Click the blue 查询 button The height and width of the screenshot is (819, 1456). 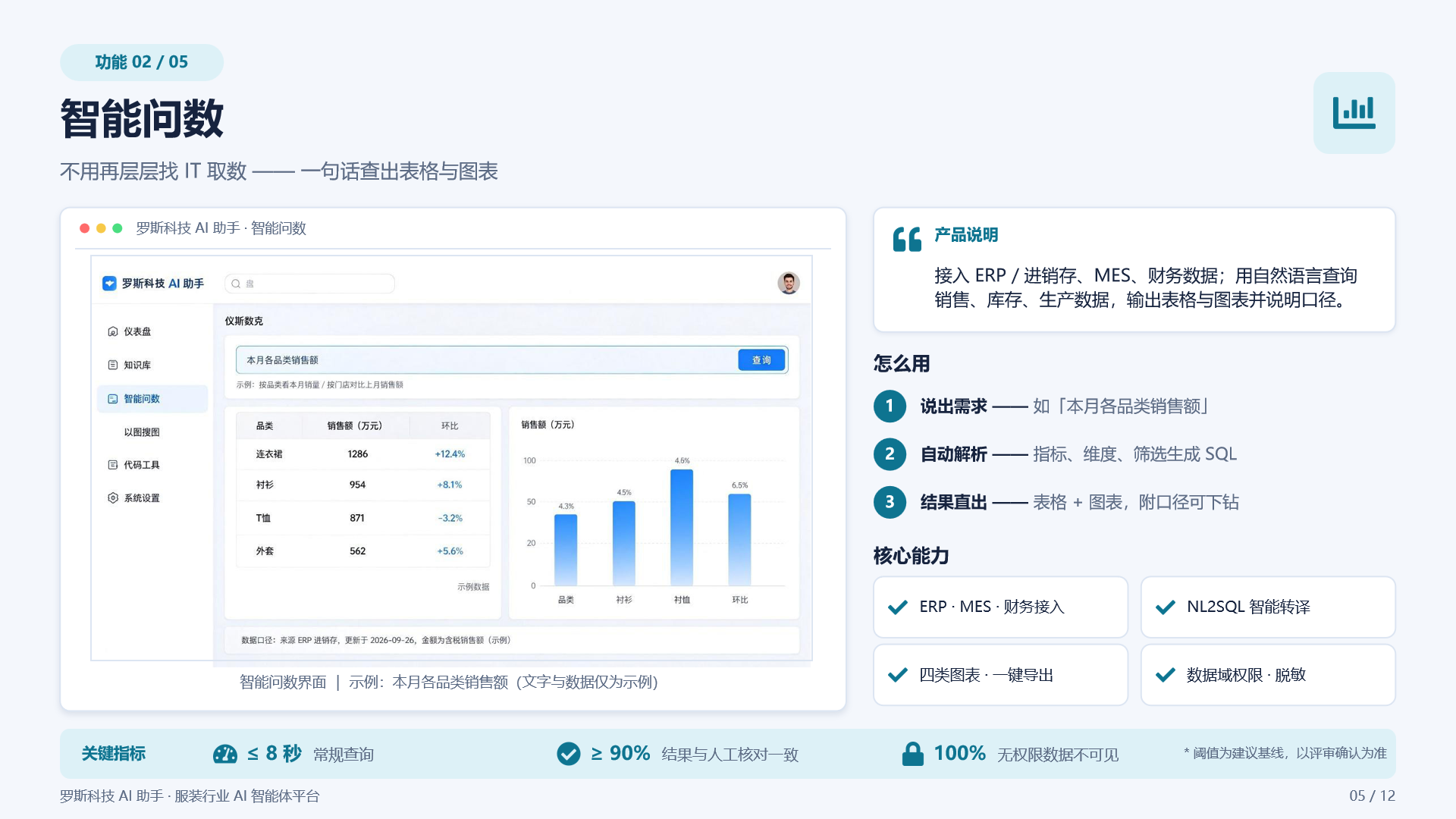point(761,360)
